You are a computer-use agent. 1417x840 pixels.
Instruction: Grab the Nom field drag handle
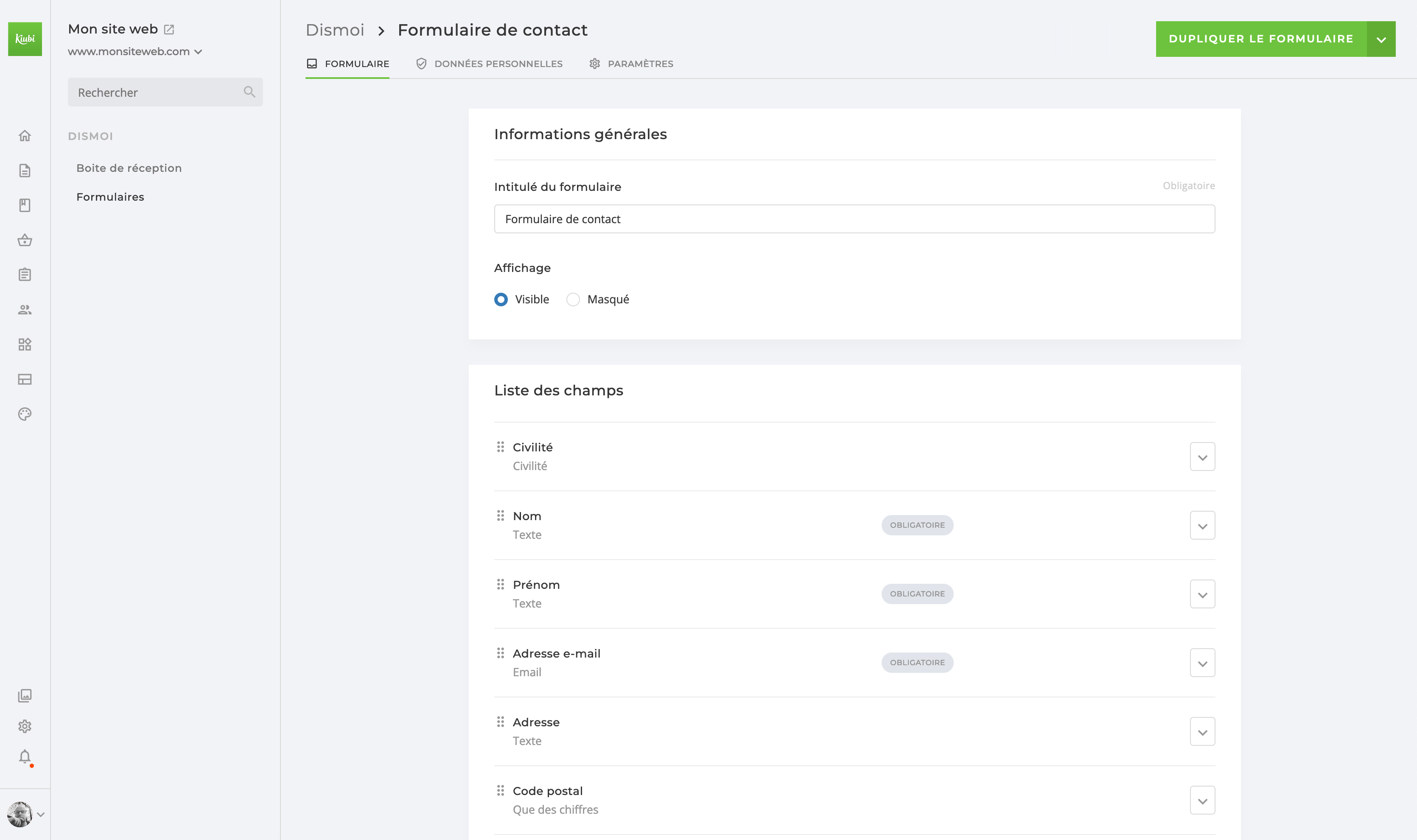point(500,515)
